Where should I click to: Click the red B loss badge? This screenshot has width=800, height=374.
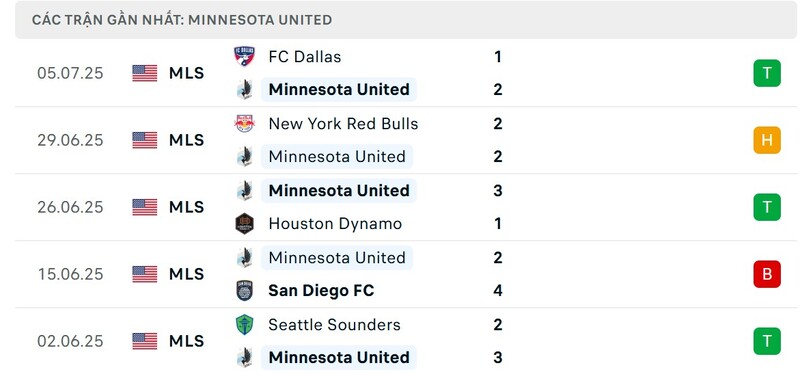pyautogui.click(x=767, y=274)
